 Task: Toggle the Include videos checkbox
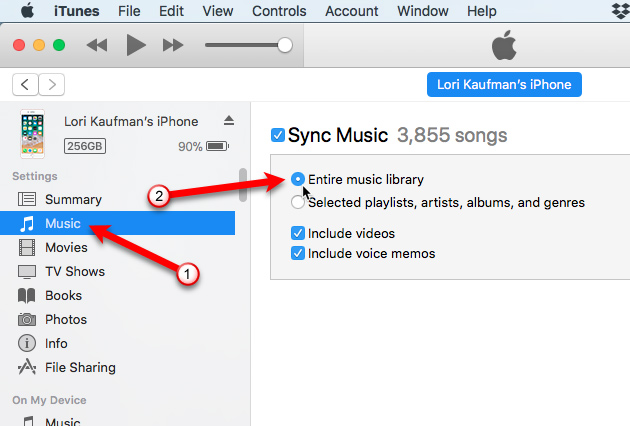pos(297,233)
